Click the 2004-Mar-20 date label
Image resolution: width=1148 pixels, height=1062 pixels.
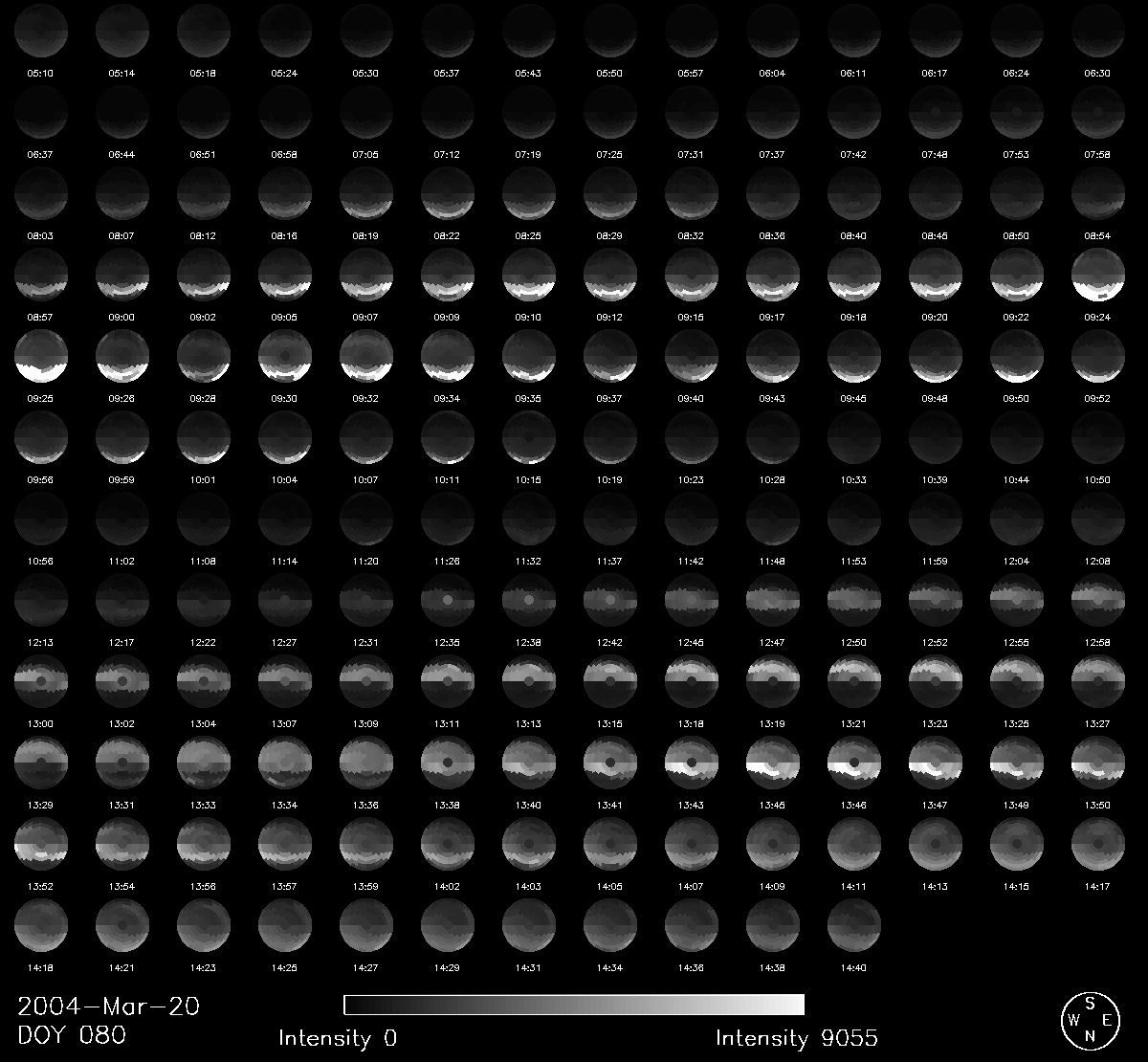click(109, 1006)
